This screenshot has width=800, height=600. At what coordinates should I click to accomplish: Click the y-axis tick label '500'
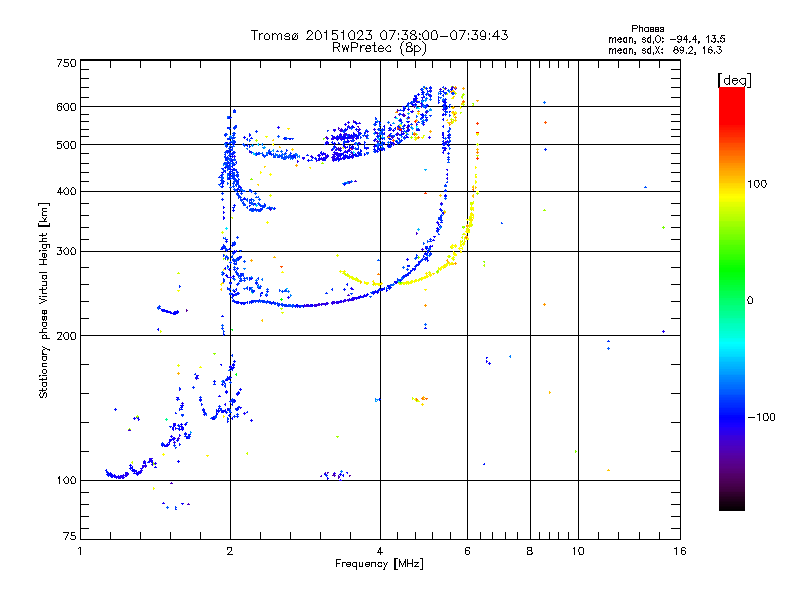tap(67, 145)
